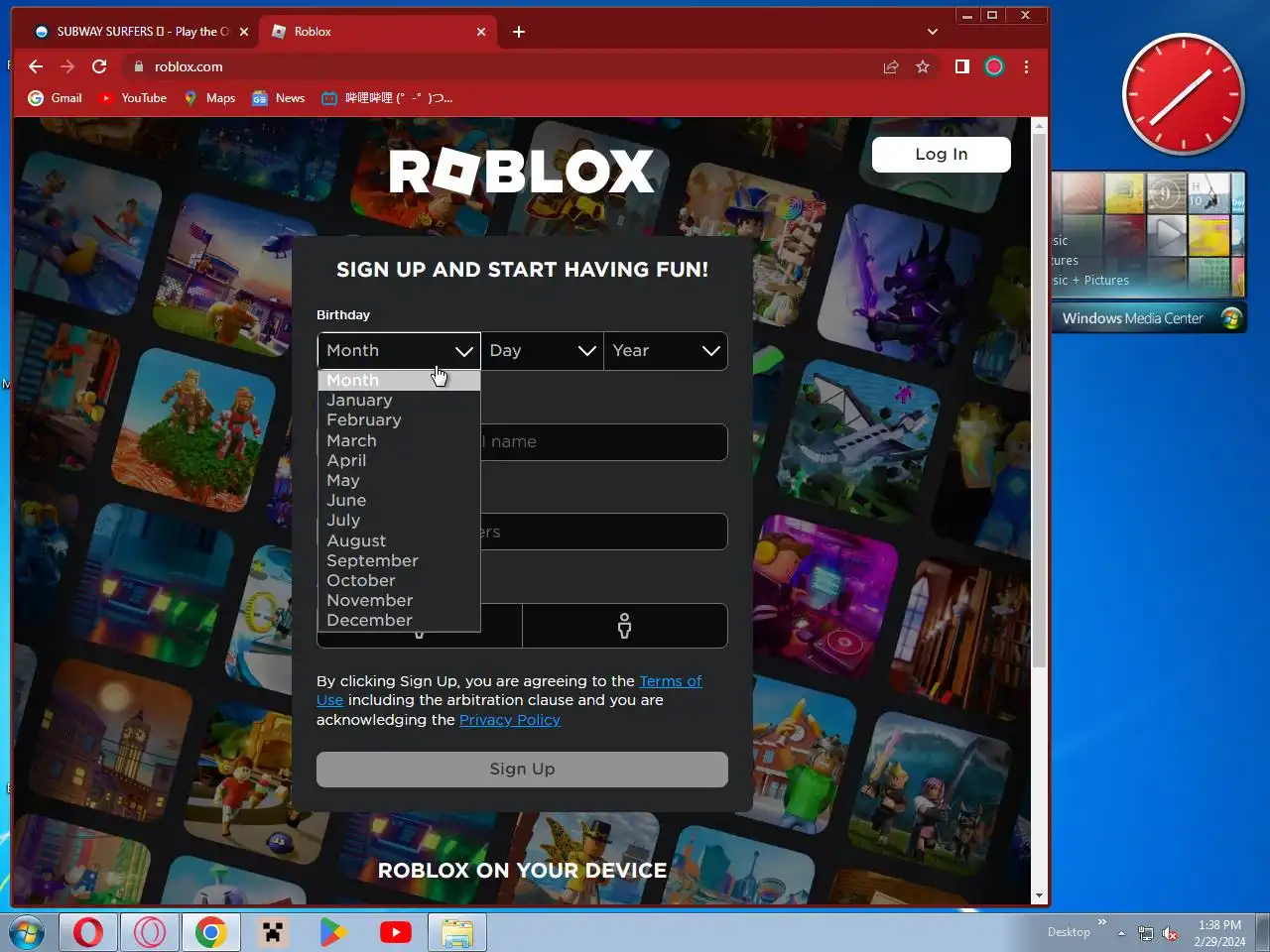Close the SUBWAY SURFERS tab
Image resolution: width=1270 pixels, height=952 pixels.
[244, 32]
